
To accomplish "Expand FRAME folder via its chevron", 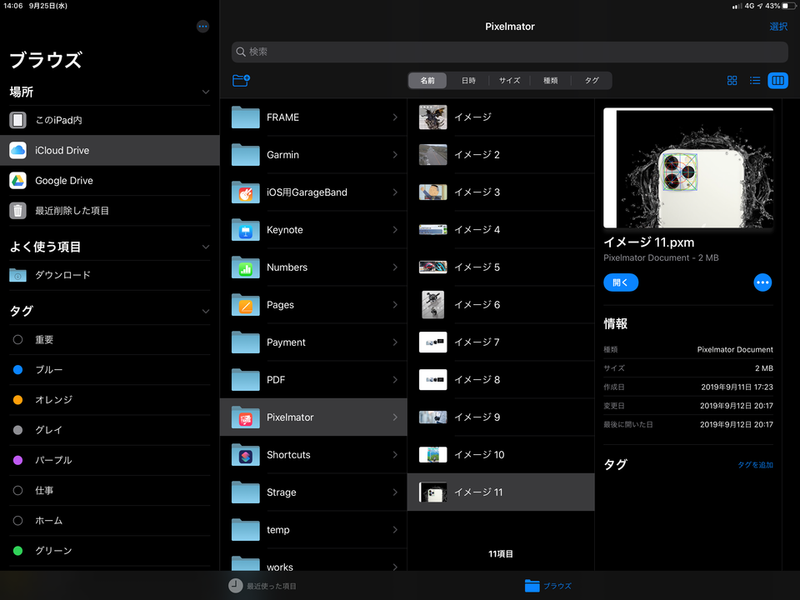I will (395, 117).
